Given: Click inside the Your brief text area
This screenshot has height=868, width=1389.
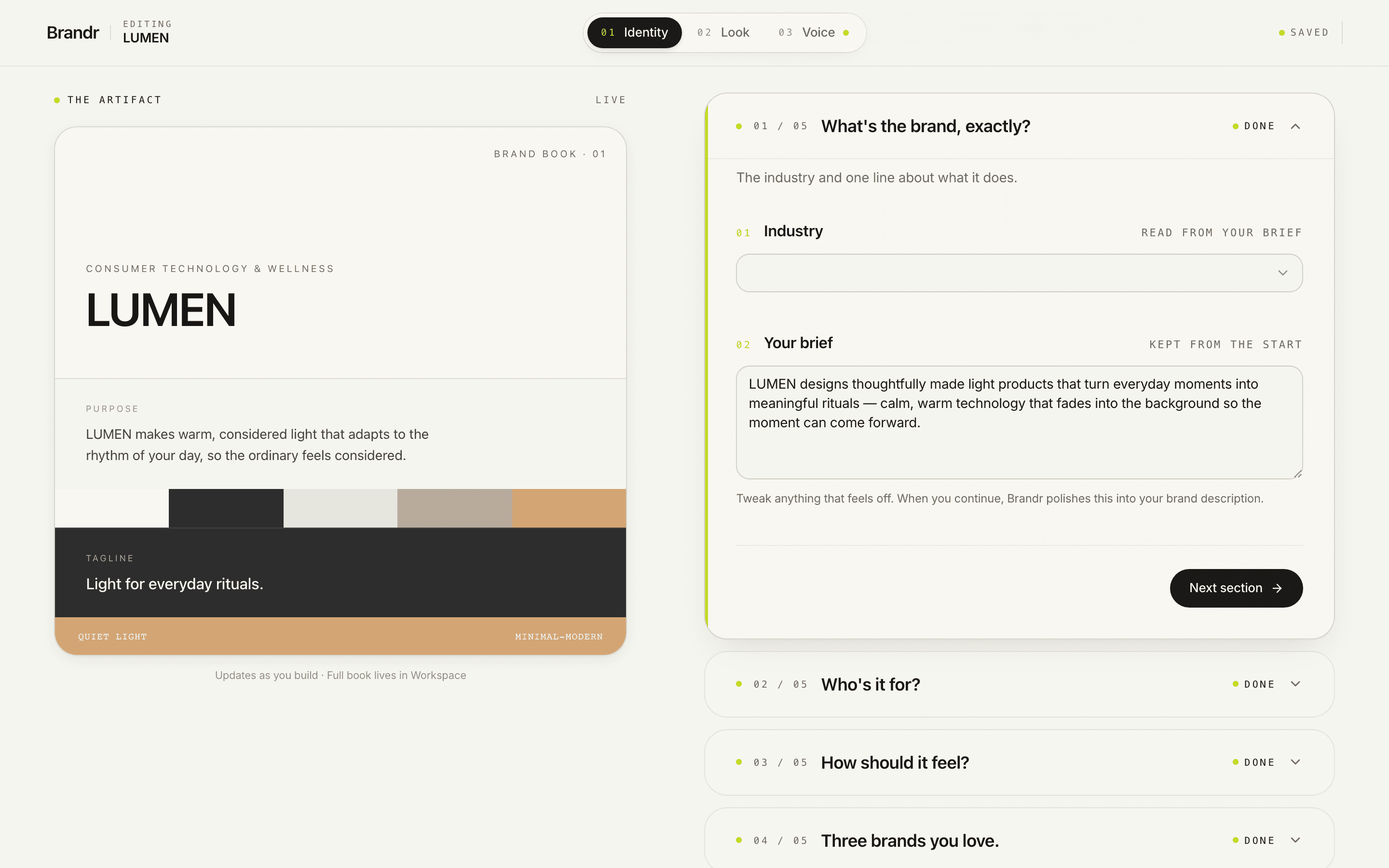Looking at the screenshot, I should (x=1019, y=422).
